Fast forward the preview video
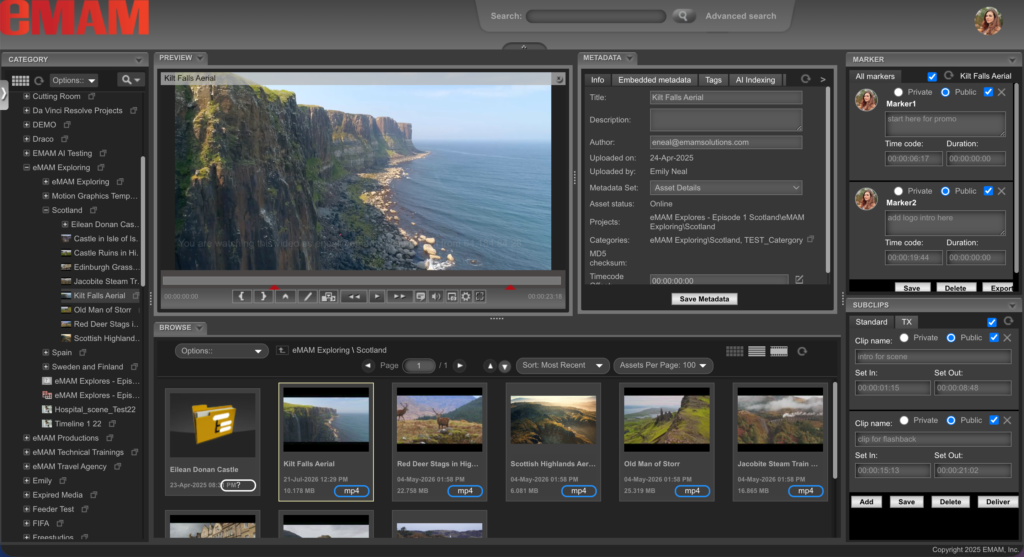The image size is (1024, 557). [398, 296]
